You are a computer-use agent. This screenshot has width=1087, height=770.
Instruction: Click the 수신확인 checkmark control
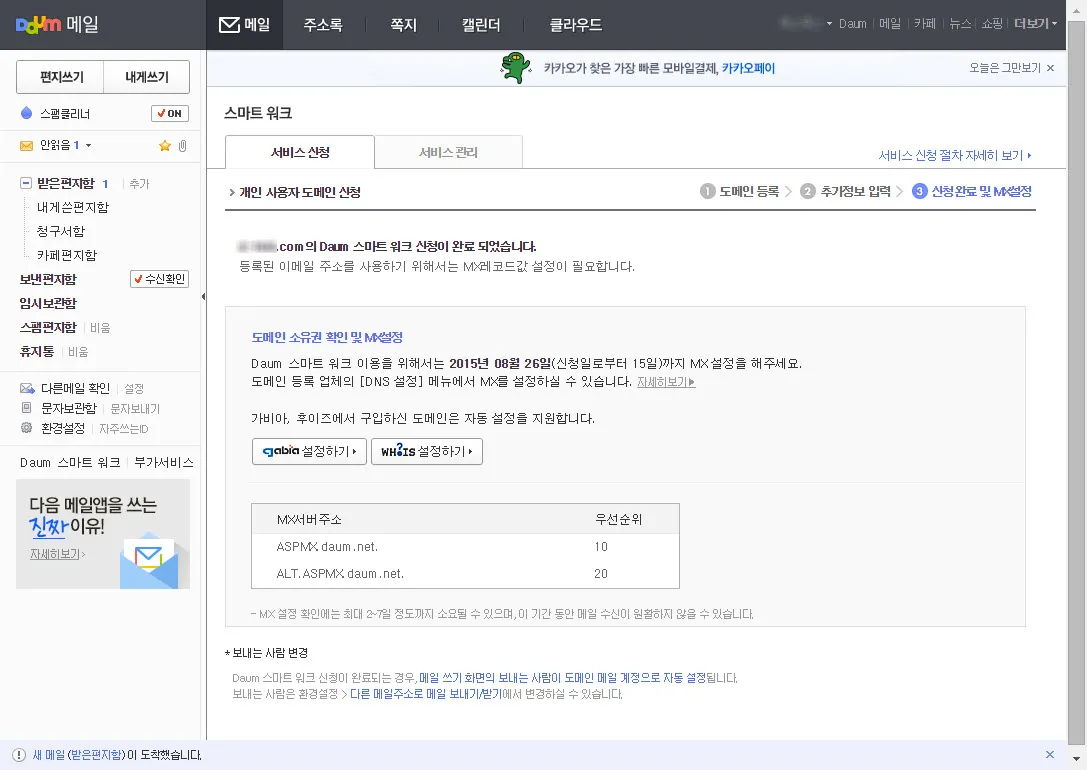coord(157,280)
